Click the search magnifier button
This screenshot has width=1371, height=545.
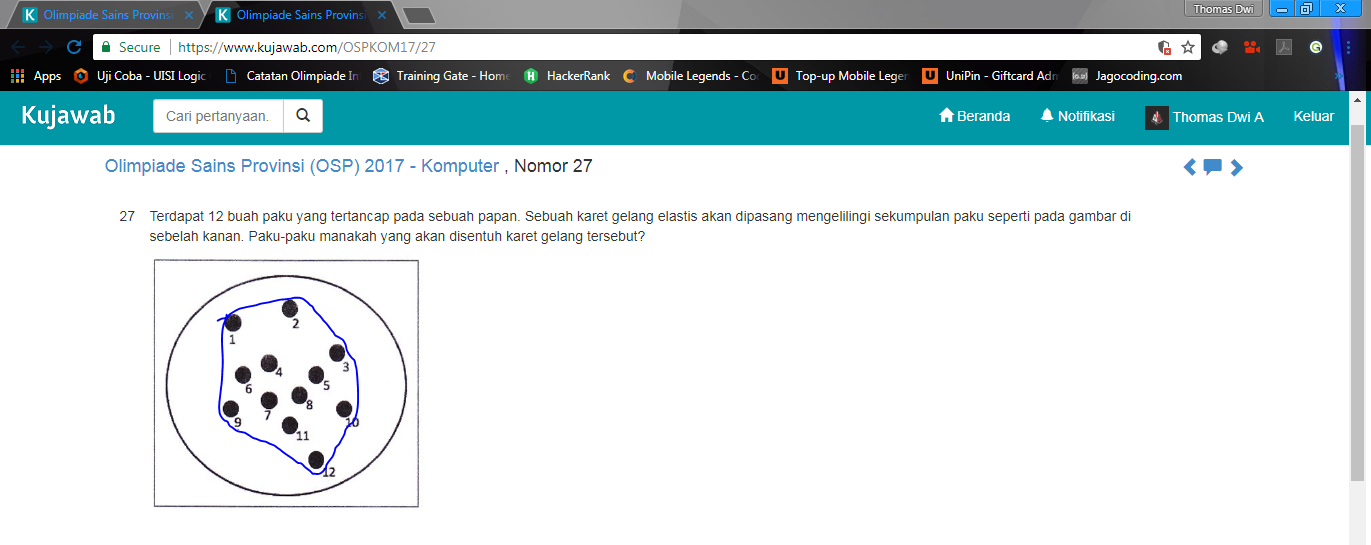[303, 116]
